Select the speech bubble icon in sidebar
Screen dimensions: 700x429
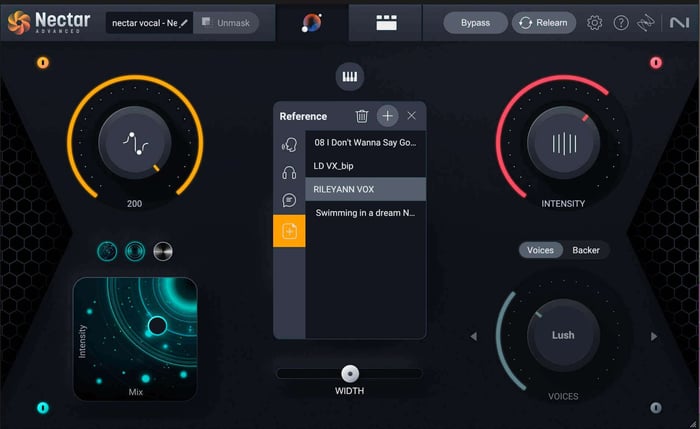[x=289, y=200]
